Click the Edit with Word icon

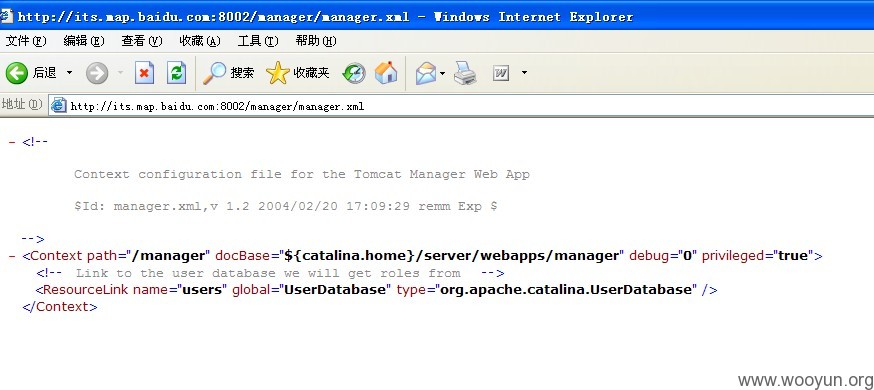(501, 73)
